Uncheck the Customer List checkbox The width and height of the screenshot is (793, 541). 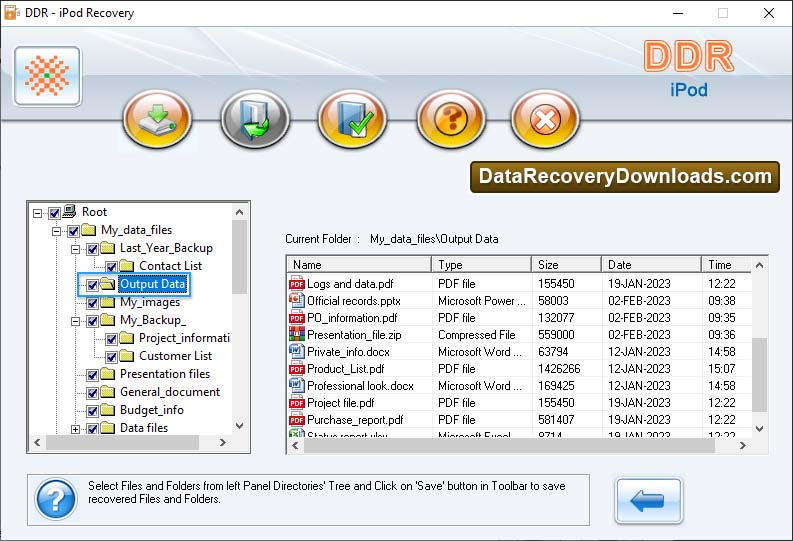(x=111, y=357)
